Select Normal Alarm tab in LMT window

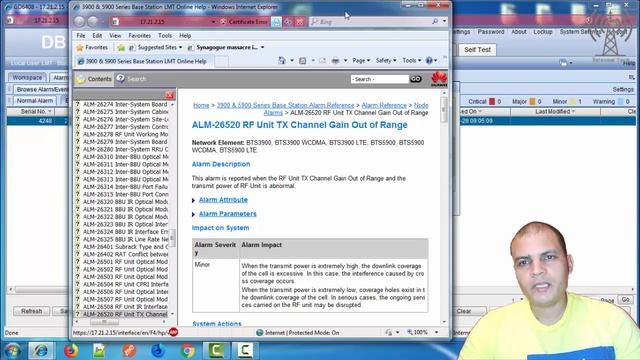(x=35, y=100)
